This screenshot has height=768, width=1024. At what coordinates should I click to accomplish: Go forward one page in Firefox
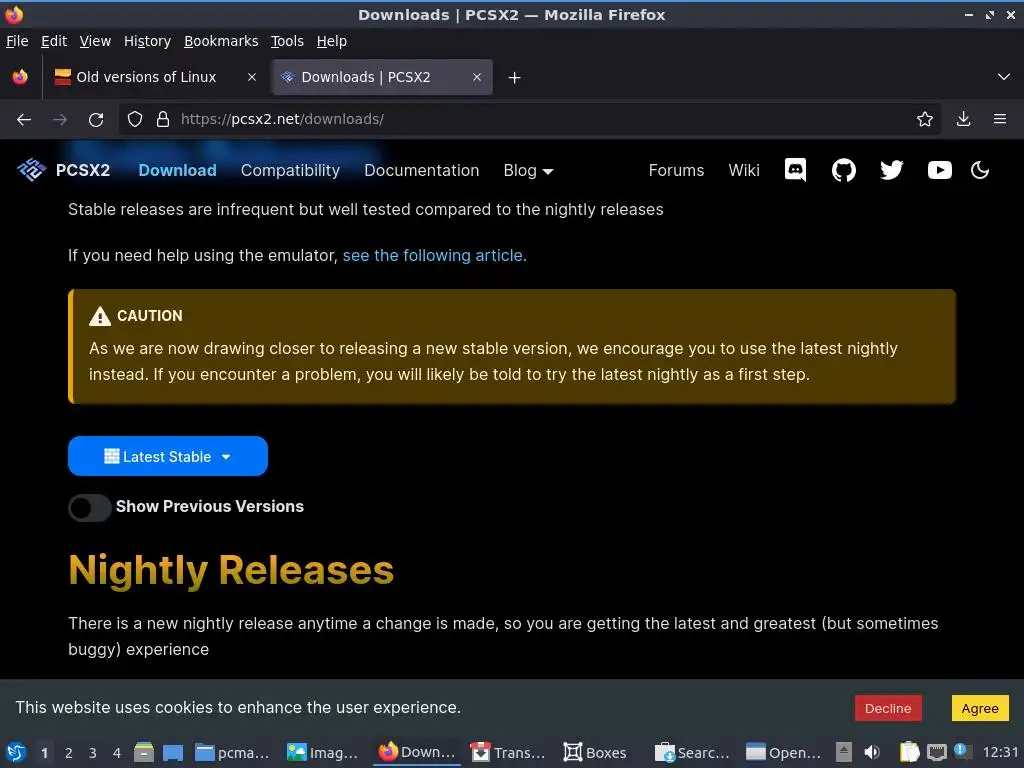pos(60,120)
